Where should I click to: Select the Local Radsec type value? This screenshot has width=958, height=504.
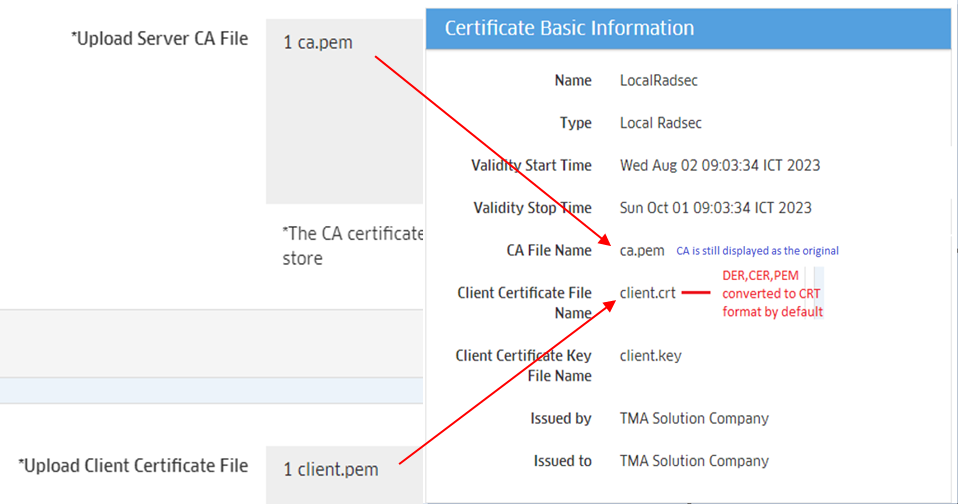coord(661,123)
